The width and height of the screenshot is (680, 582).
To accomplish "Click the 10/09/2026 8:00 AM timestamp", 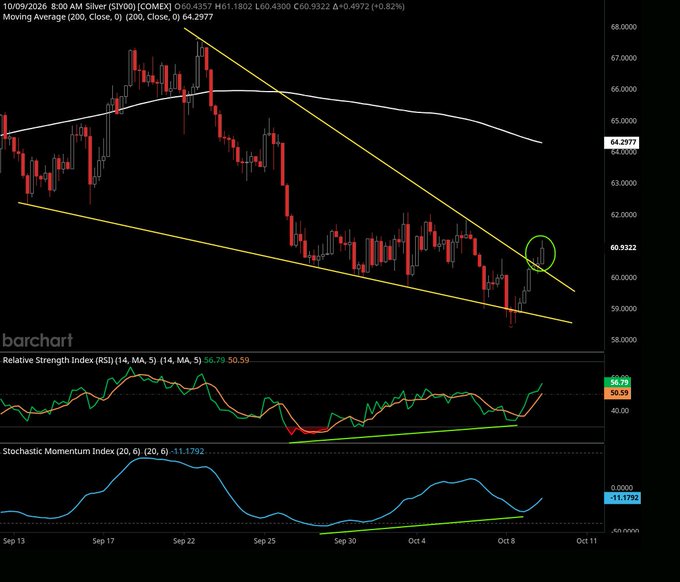I will (42, 7).
